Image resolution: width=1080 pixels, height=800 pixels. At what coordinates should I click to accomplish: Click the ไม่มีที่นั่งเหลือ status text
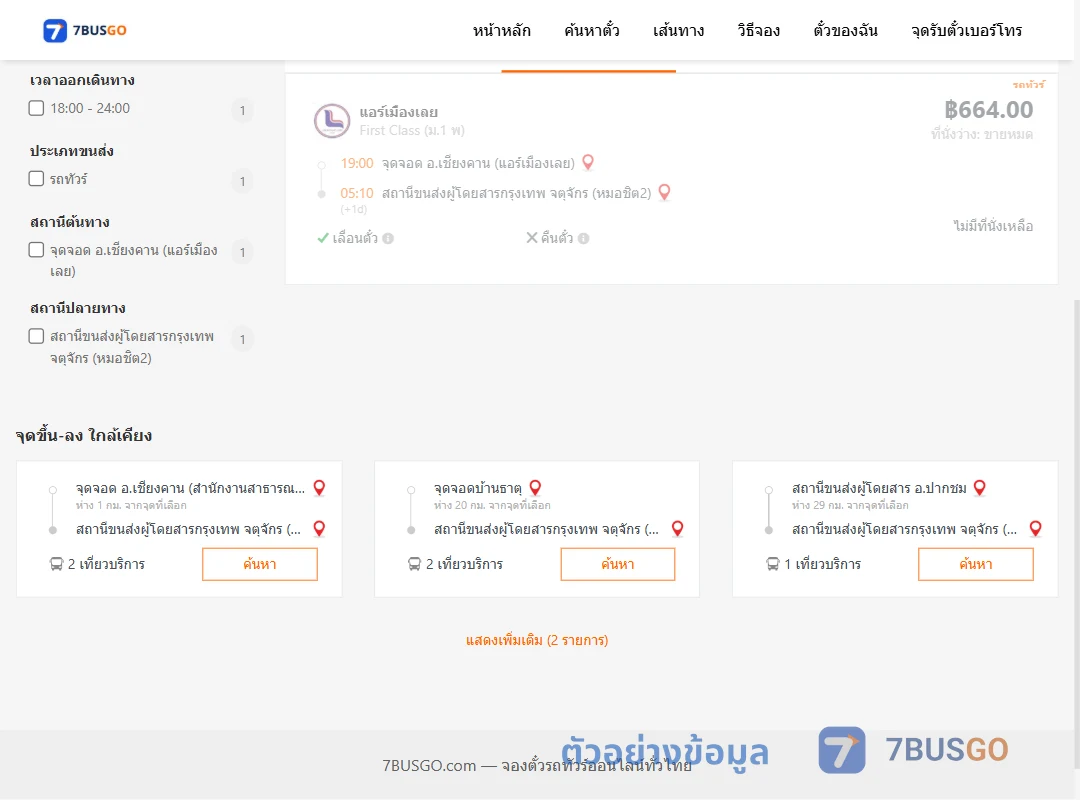tap(993, 226)
